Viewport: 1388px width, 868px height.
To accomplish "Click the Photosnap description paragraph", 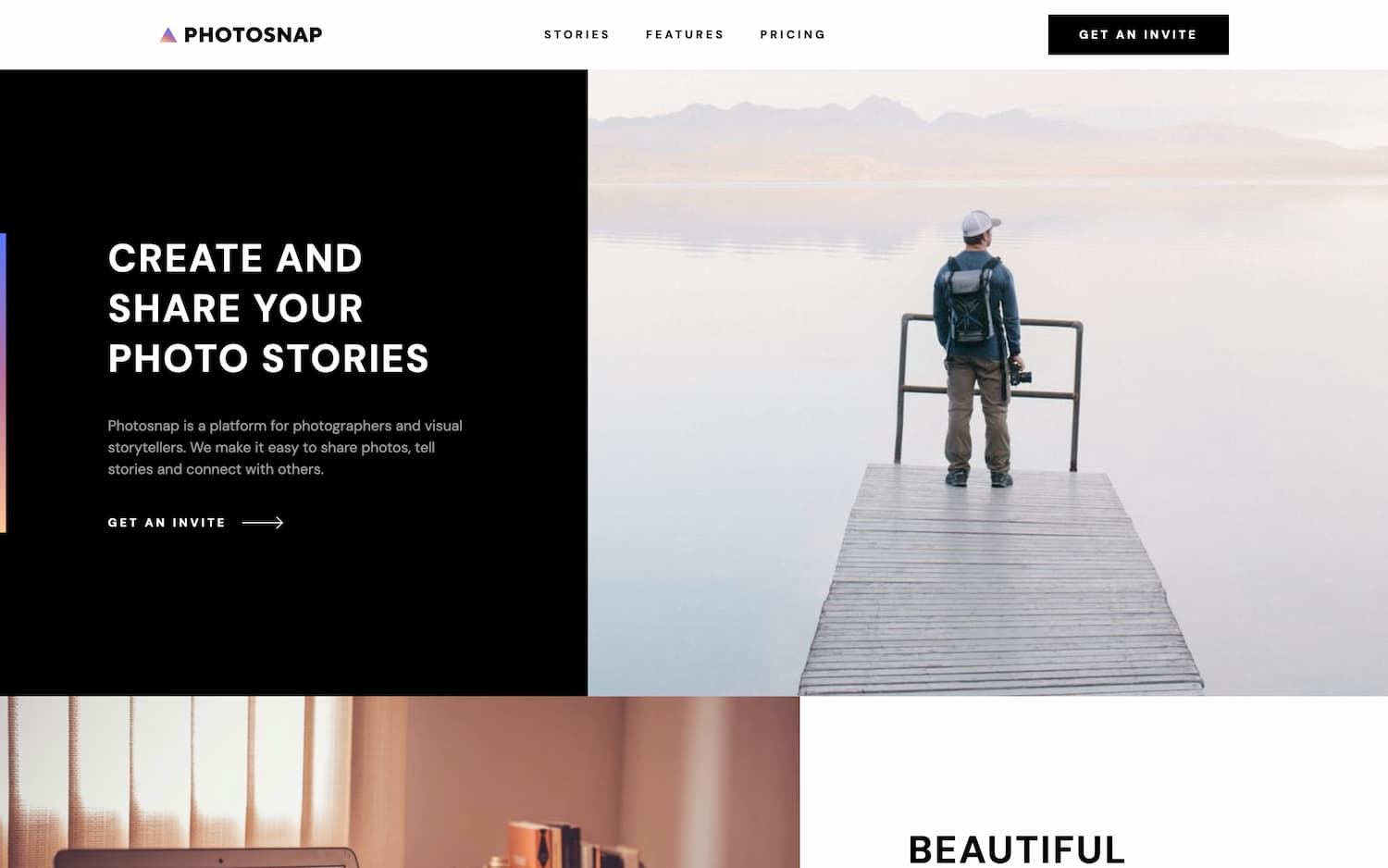I will click(285, 447).
